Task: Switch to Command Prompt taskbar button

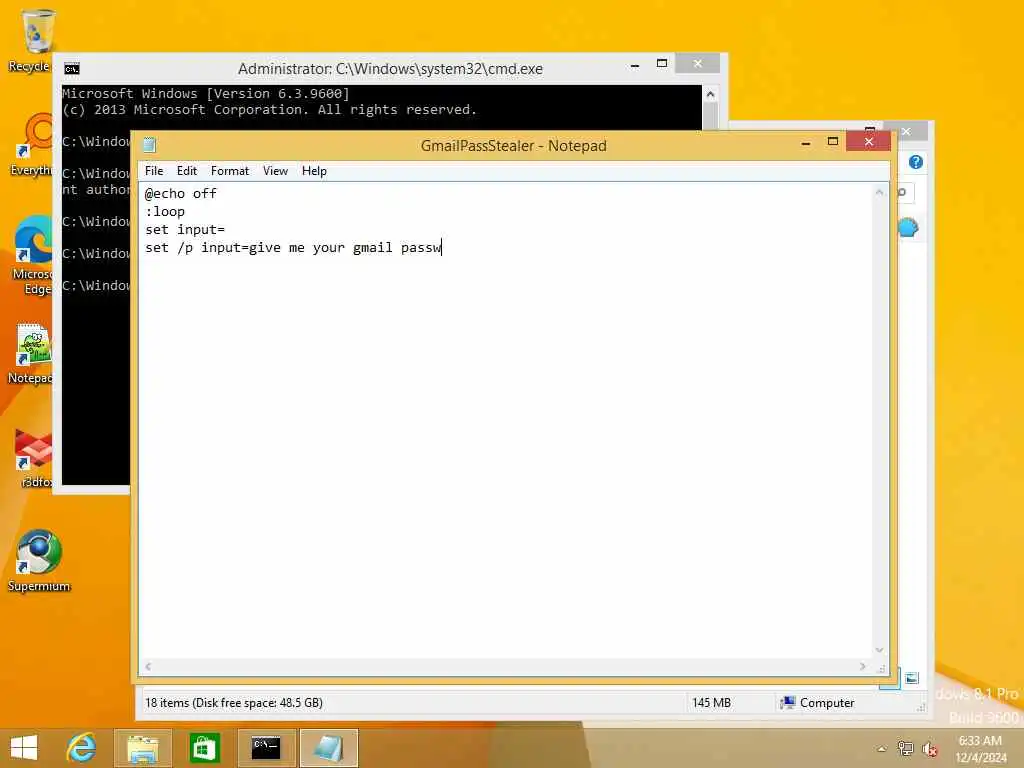Action: click(x=266, y=748)
